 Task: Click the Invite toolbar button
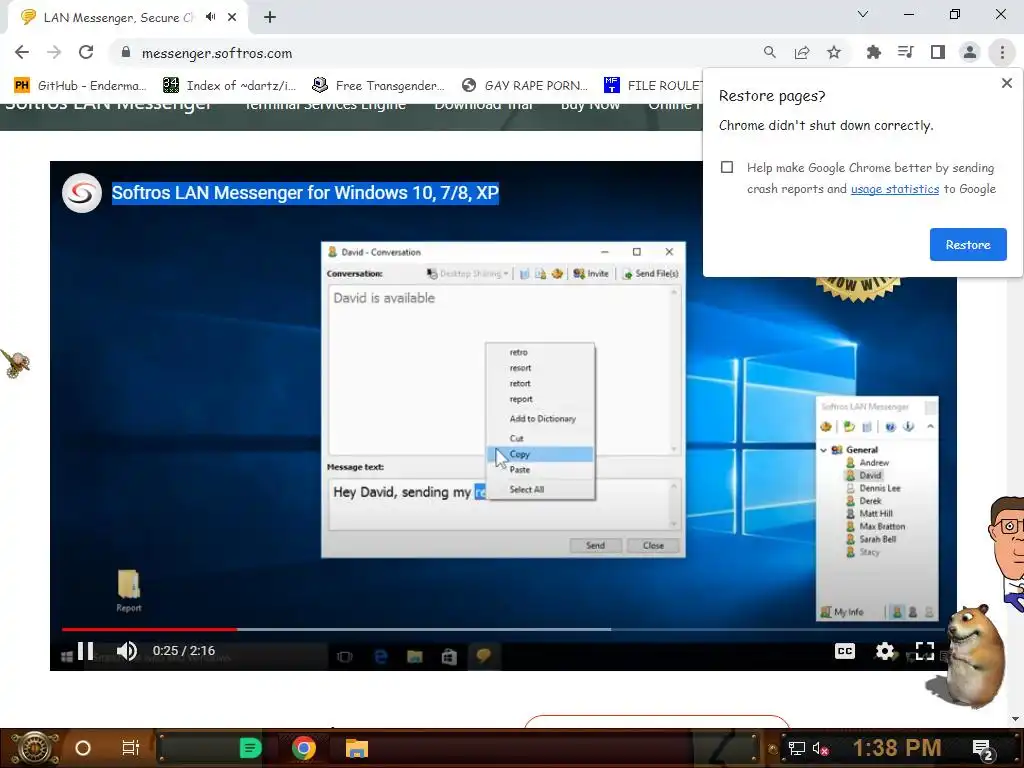pyautogui.click(x=591, y=274)
